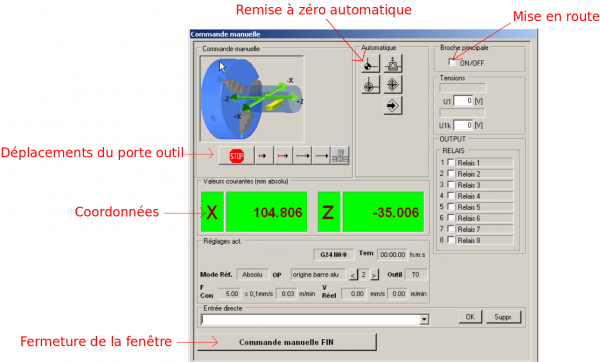Tick the Relais 8 checkbox
The width and height of the screenshot is (600, 362).
pos(451,240)
